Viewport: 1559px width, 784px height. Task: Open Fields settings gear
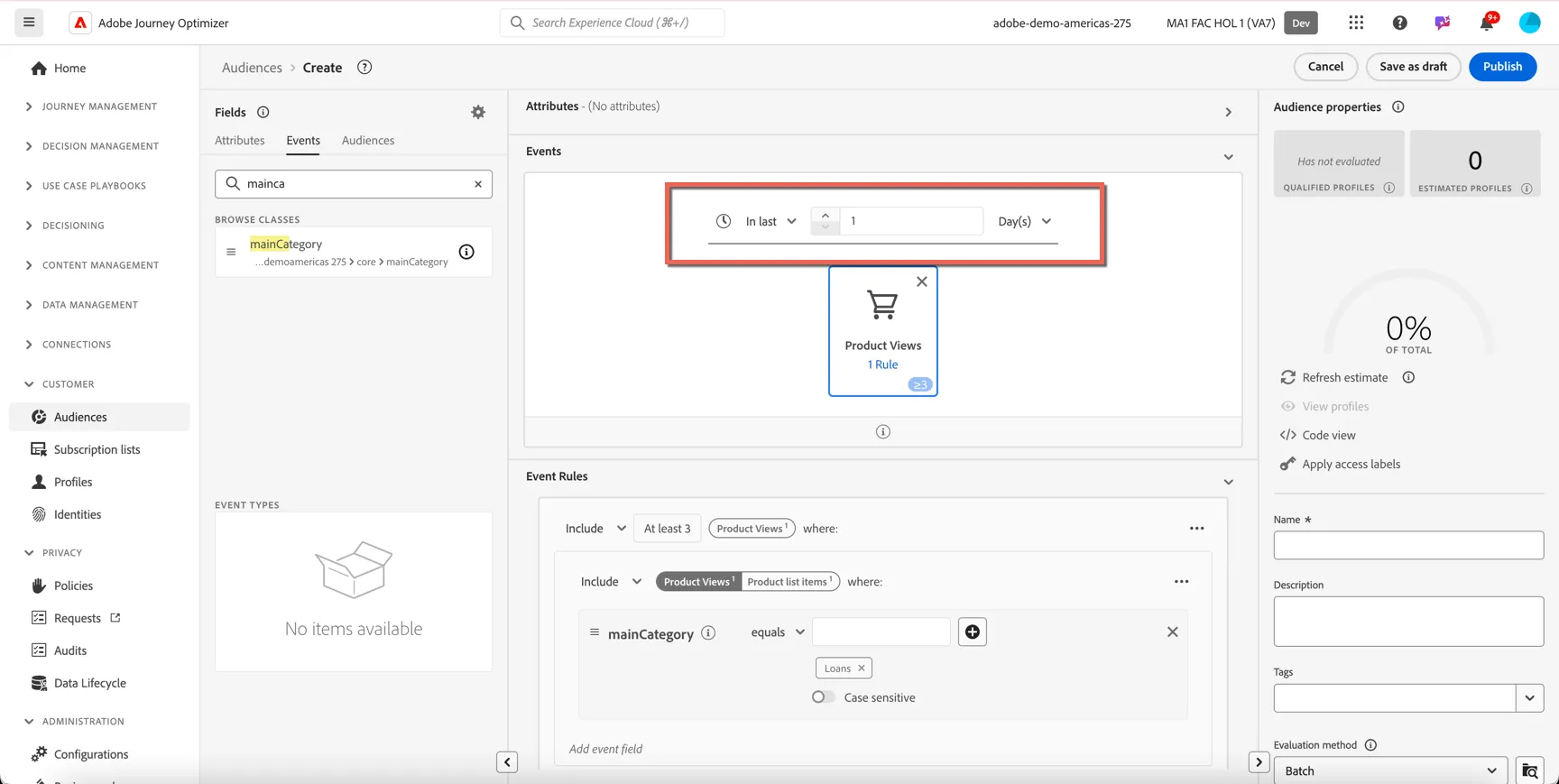(478, 112)
